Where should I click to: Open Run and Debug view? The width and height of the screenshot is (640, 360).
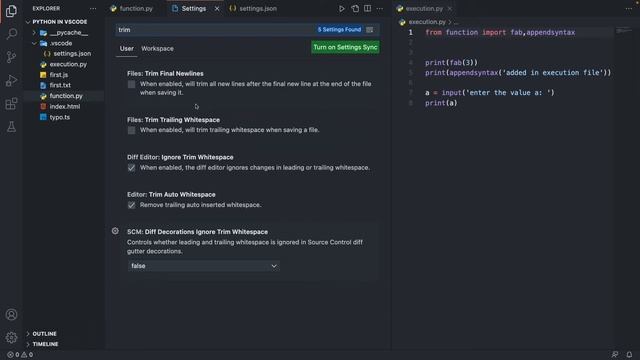coord(11,80)
